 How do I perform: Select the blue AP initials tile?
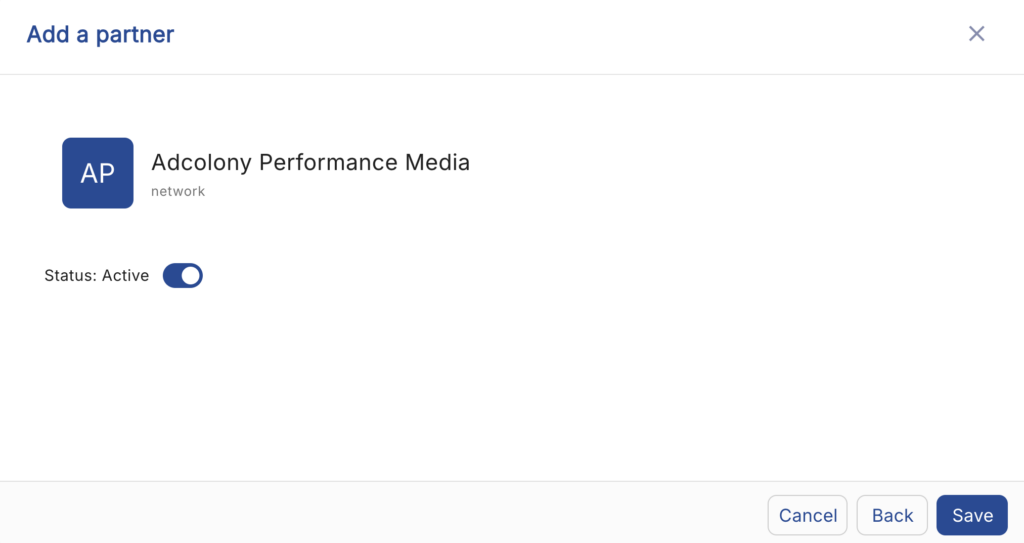(98, 173)
